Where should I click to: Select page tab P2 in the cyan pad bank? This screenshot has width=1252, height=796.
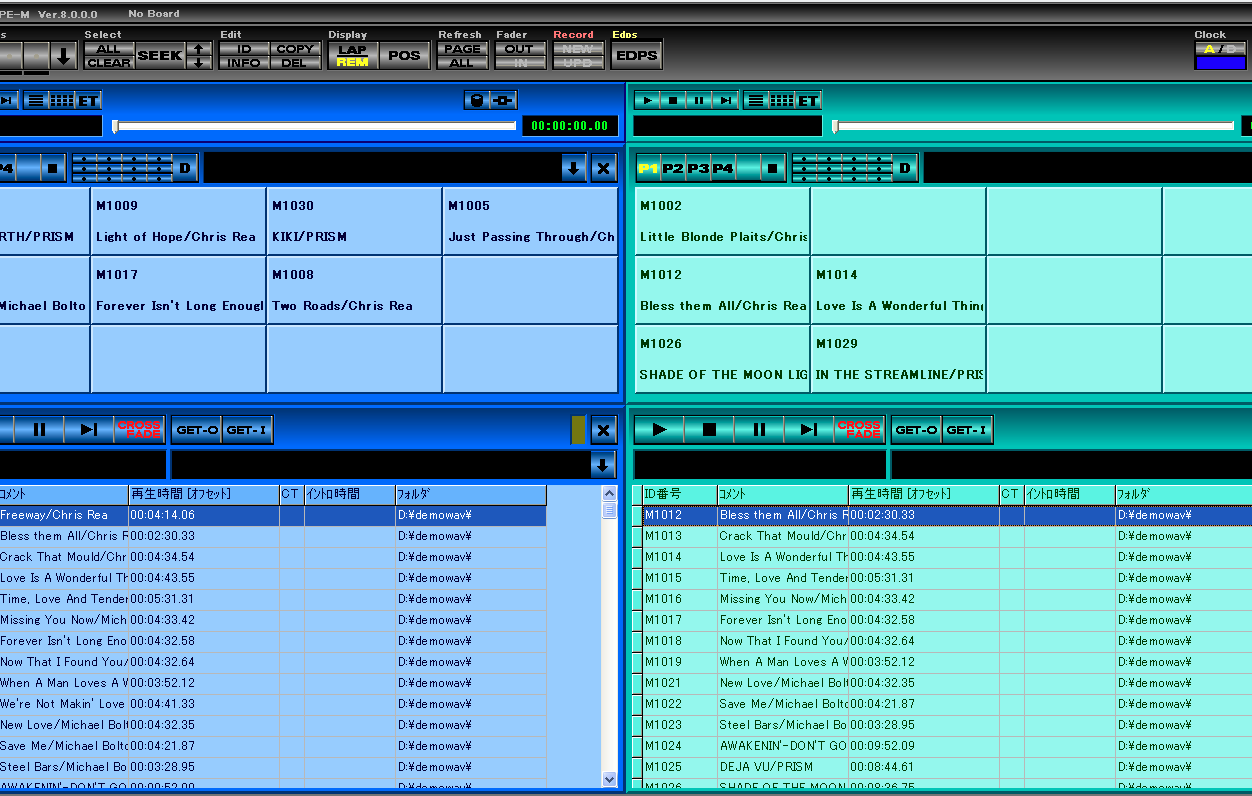coord(673,168)
